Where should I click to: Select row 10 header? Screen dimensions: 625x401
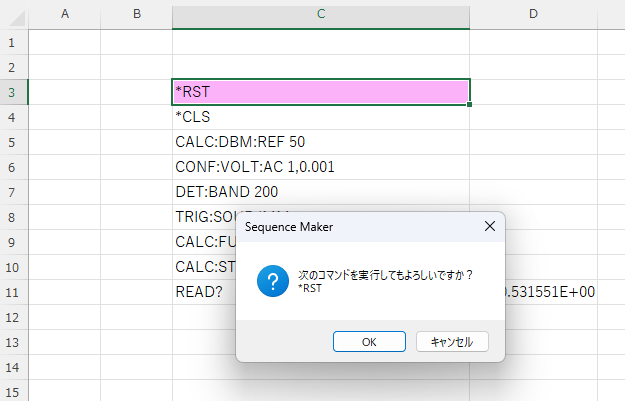pyautogui.click(x=14, y=267)
